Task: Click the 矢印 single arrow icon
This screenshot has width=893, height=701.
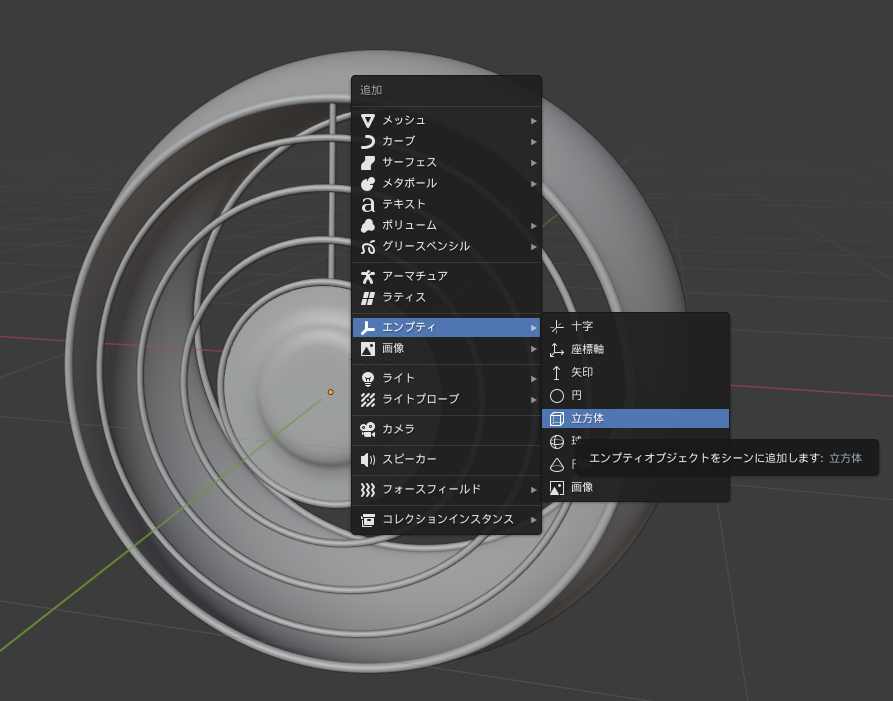Action: (x=556, y=373)
